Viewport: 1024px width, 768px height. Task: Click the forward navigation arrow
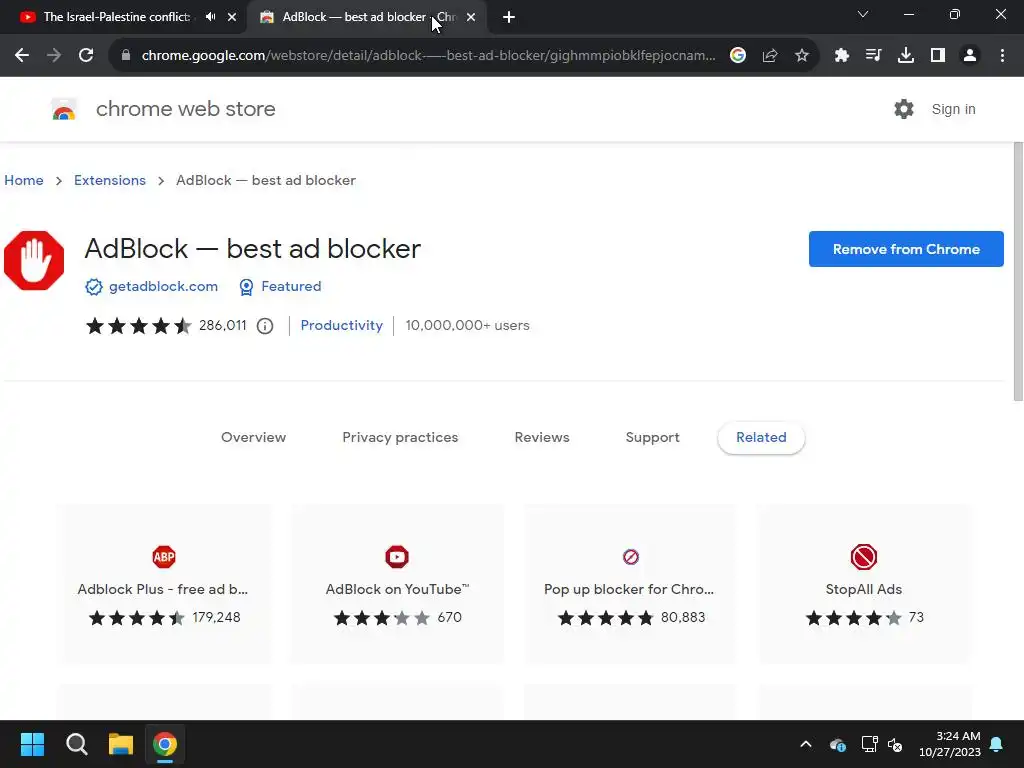point(54,56)
